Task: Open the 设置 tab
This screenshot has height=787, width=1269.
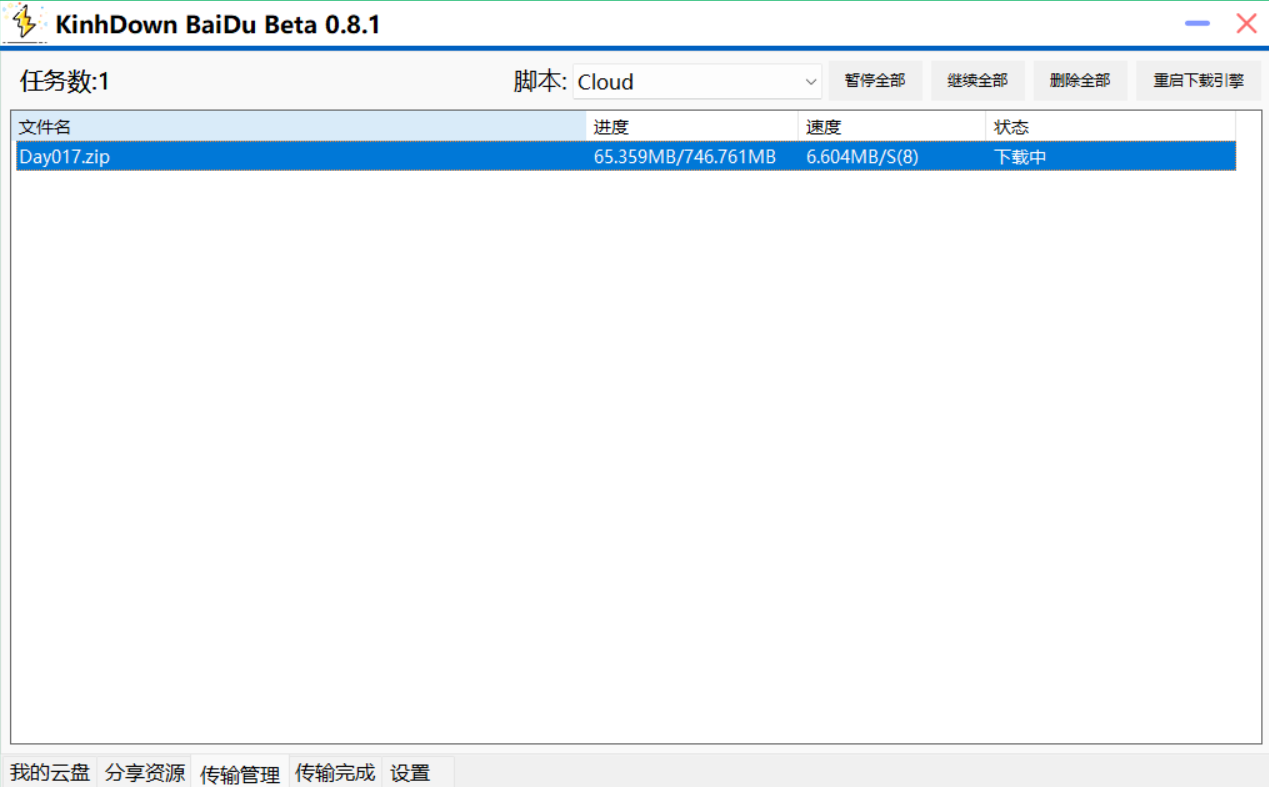Action: 410,772
